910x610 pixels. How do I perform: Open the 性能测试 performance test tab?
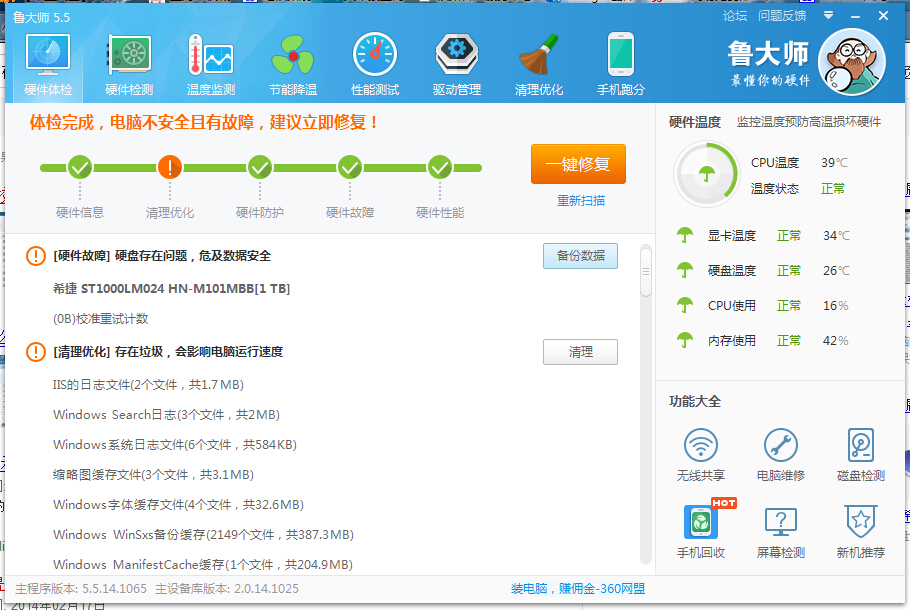[375, 65]
